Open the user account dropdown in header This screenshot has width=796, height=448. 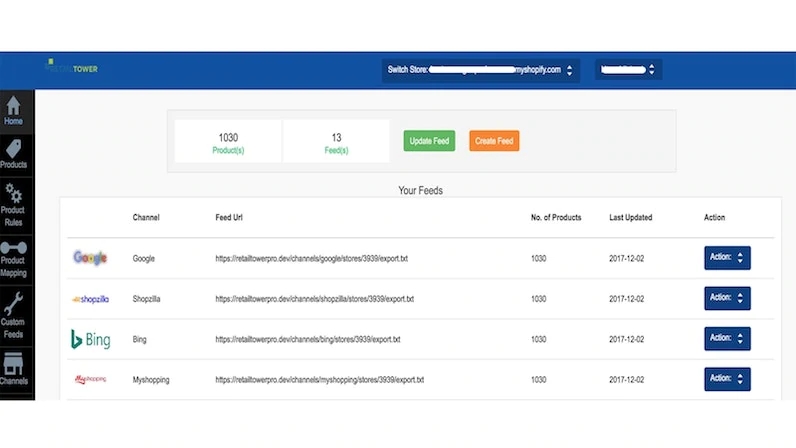tap(627, 70)
